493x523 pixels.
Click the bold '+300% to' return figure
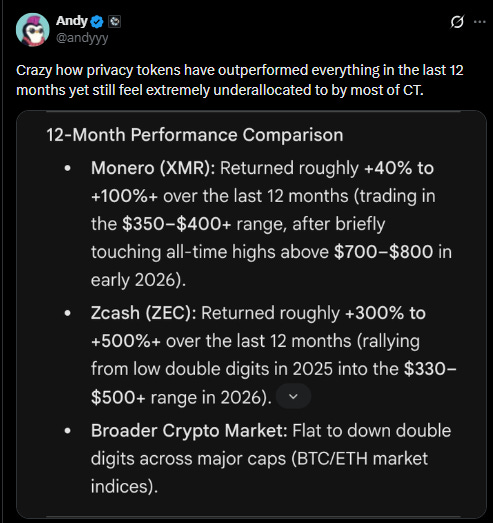(x=386, y=313)
